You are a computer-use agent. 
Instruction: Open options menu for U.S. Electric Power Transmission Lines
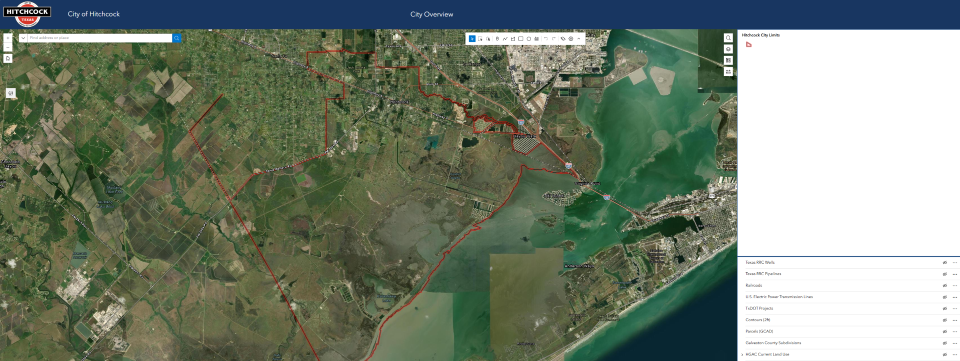pos(954,297)
